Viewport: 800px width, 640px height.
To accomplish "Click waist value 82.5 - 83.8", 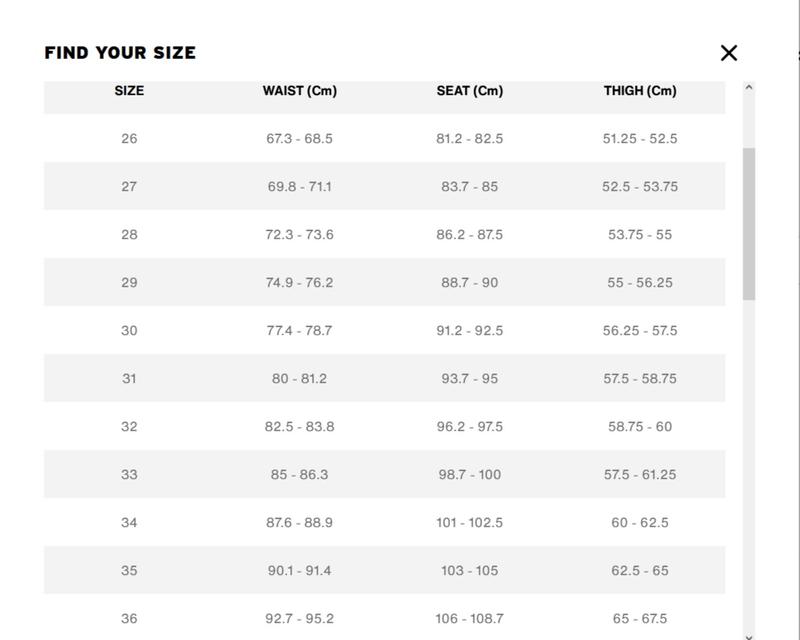I will click(x=299, y=426).
